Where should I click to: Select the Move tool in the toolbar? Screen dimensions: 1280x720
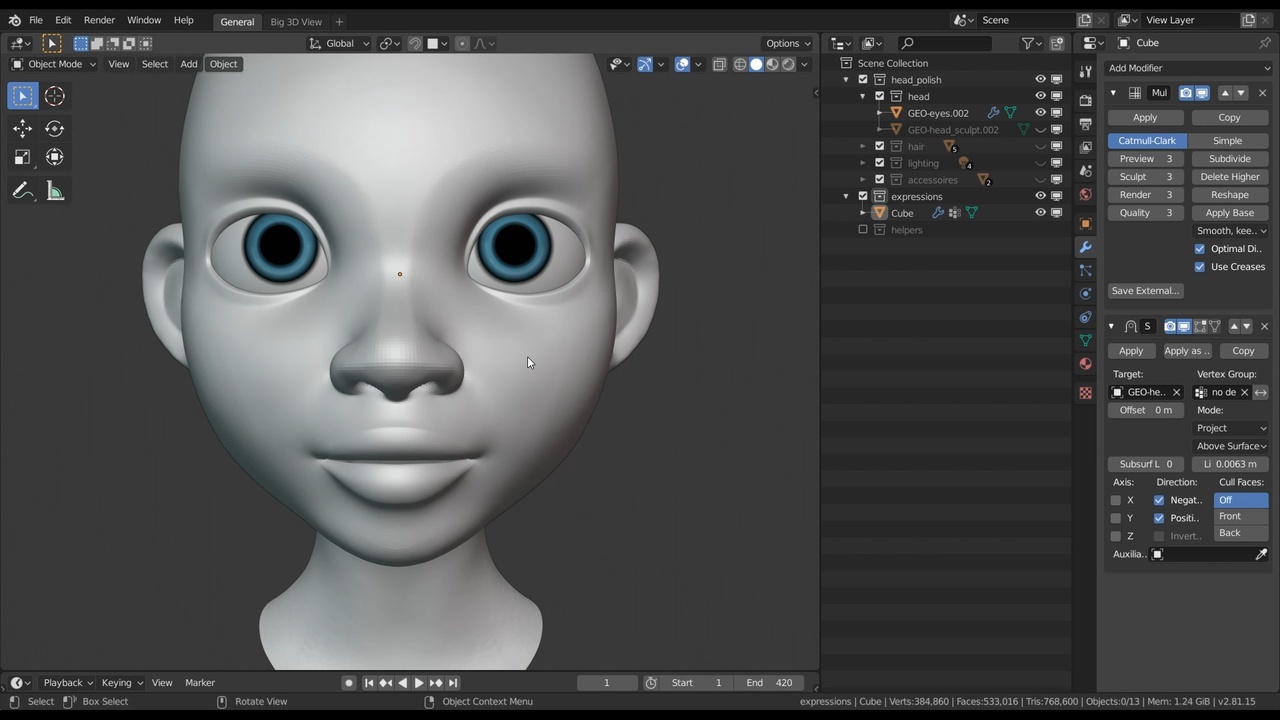[x=22, y=128]
